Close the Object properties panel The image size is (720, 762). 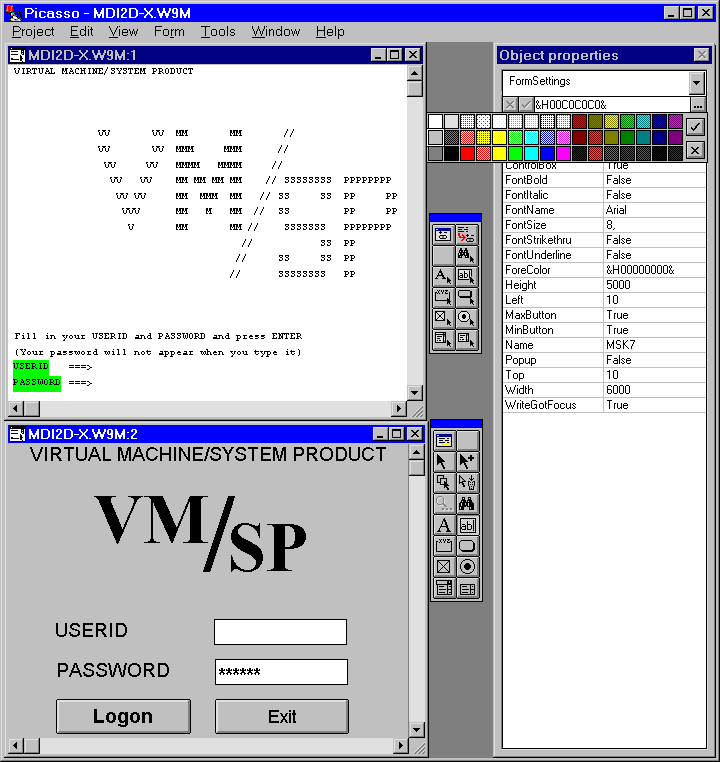[701, 55]
